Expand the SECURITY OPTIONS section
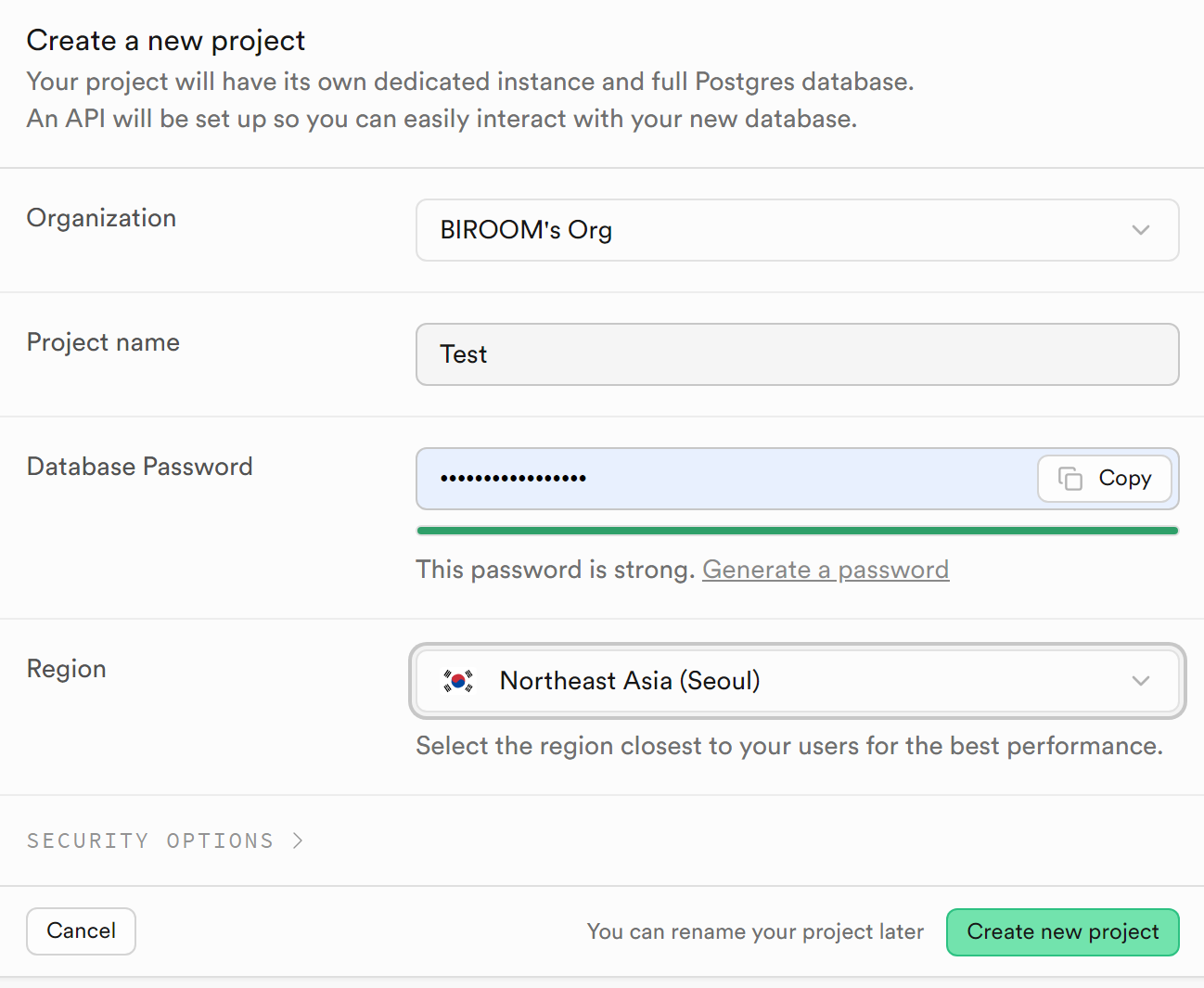The width and height of the screenshot is (1204, 988). click(x=165, y=840)
